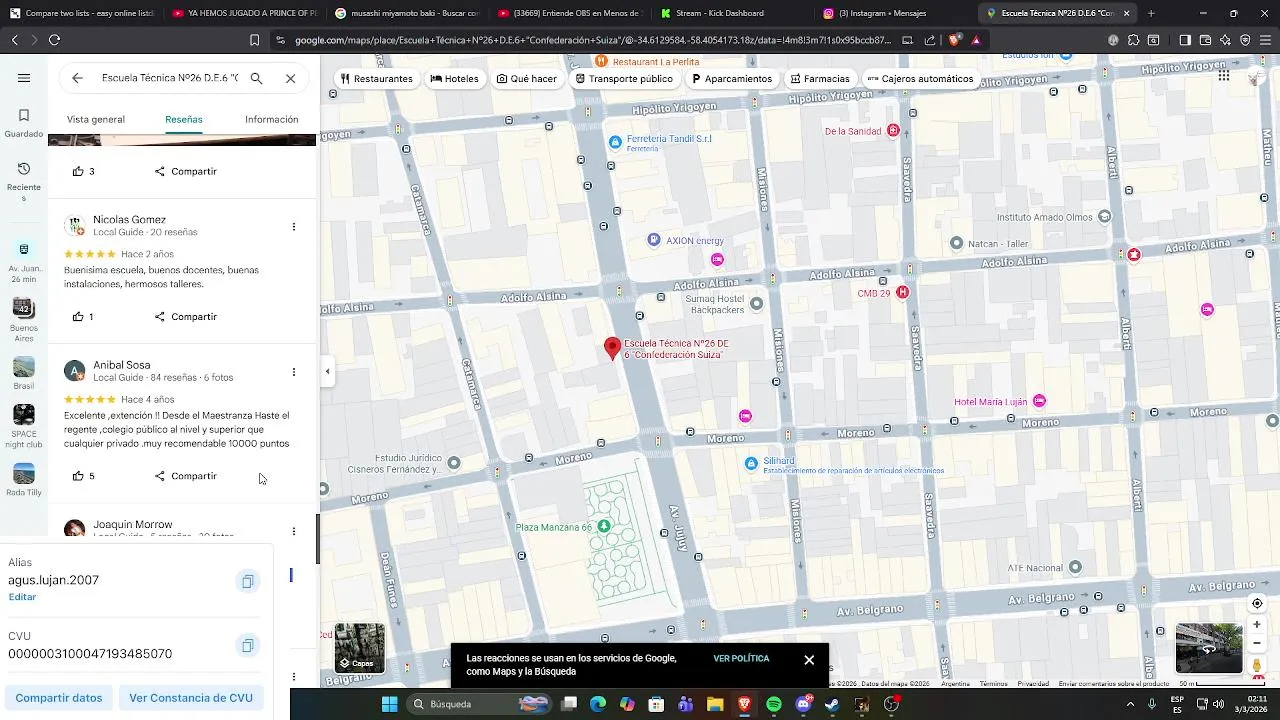Select Transporte público chip
1280x720 pixels.
624,79
